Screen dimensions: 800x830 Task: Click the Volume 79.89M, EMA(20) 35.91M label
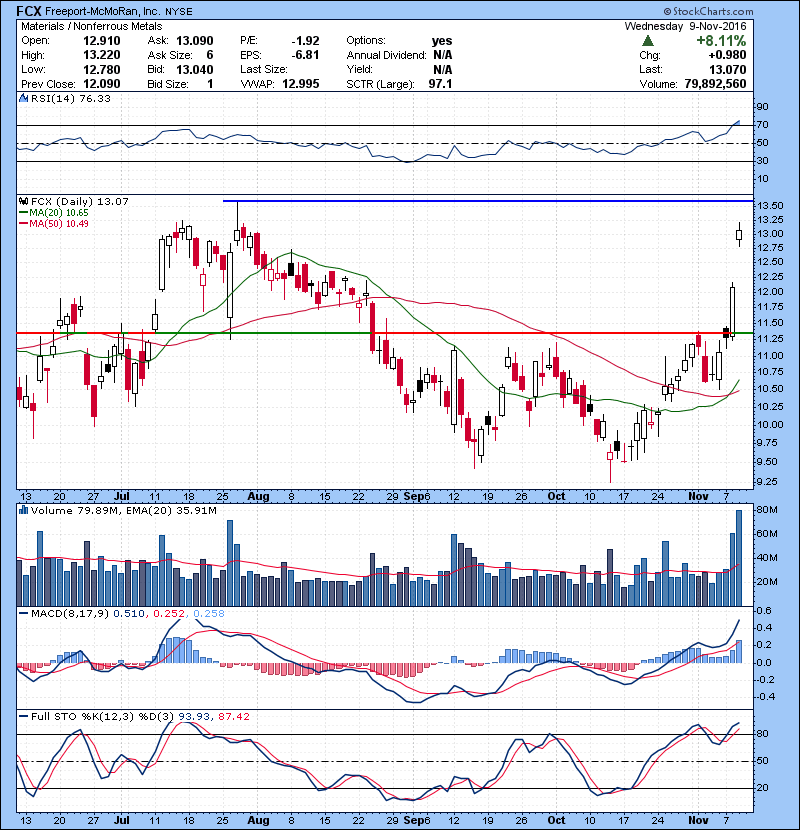coord(124,511)
